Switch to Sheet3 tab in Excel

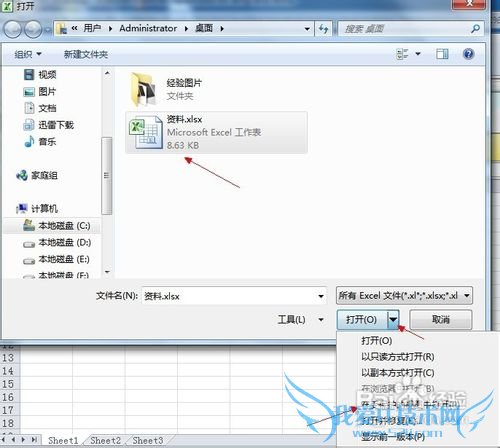point(148,440)
